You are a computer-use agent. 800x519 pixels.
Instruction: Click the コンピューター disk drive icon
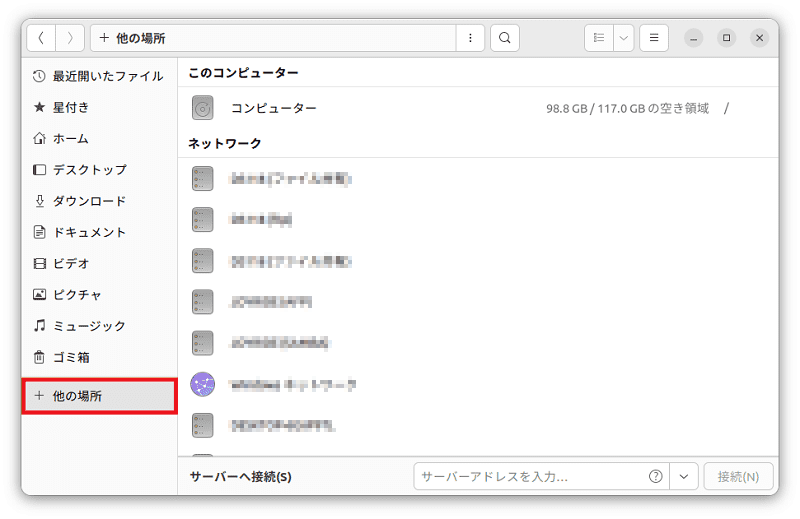203,108
